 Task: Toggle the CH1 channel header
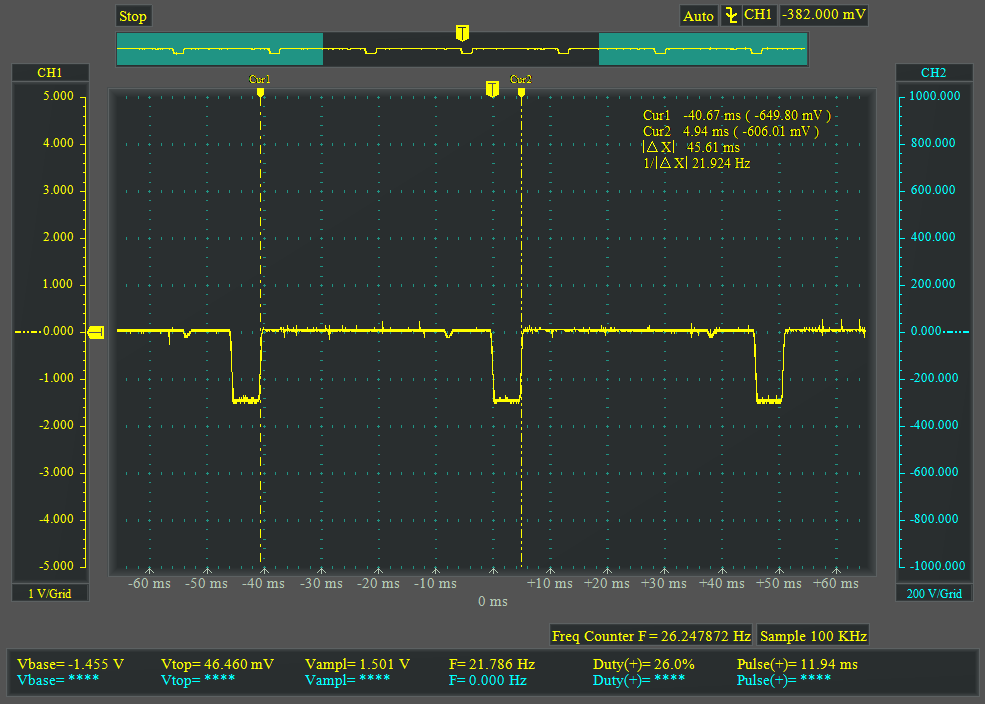[x=50, y=73]
